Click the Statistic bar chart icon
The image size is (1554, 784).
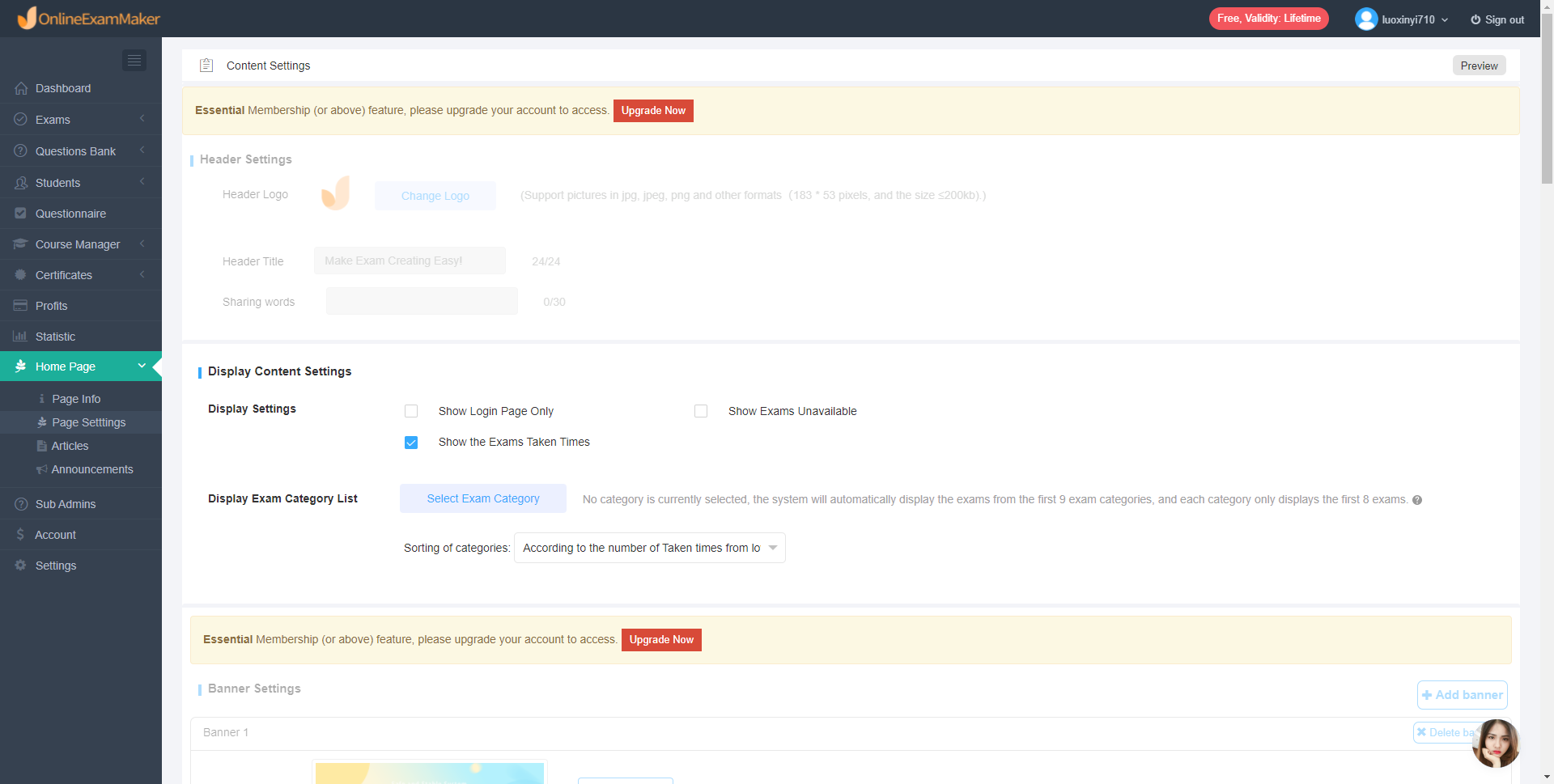coord(20,337)
